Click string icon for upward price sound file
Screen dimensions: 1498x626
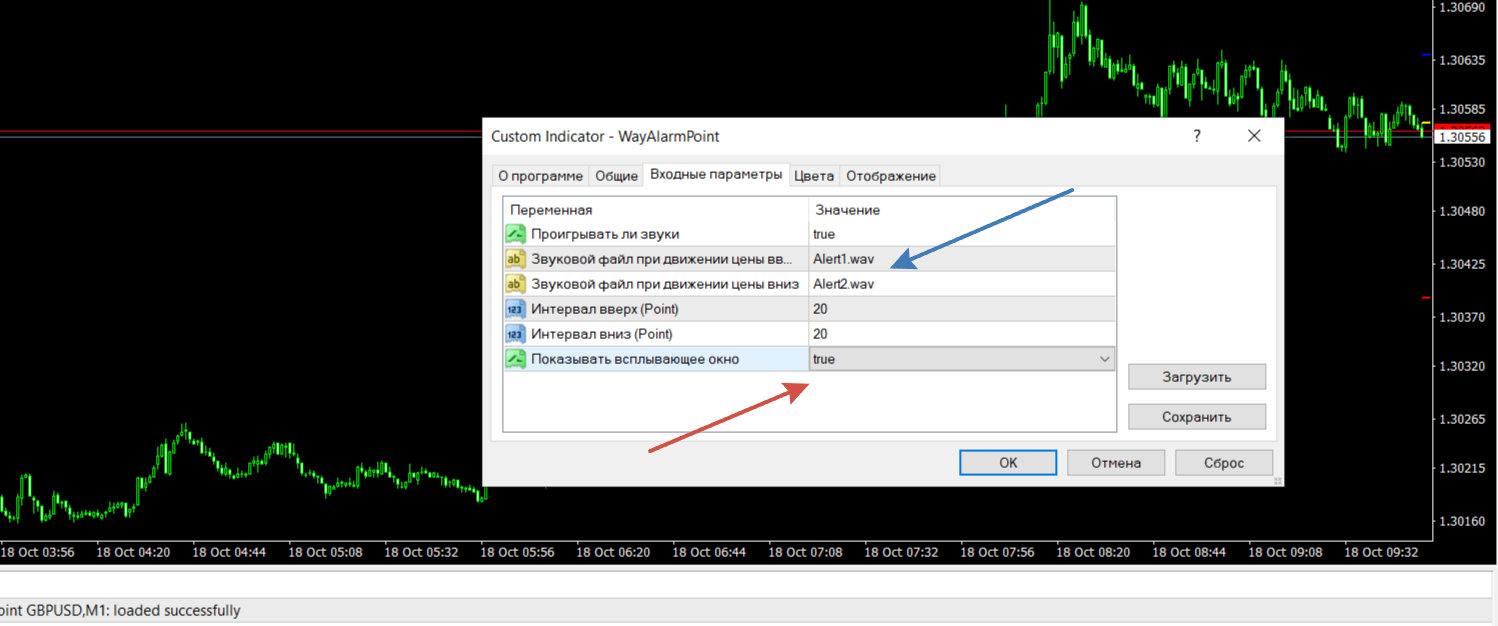(x=516, y=259)
